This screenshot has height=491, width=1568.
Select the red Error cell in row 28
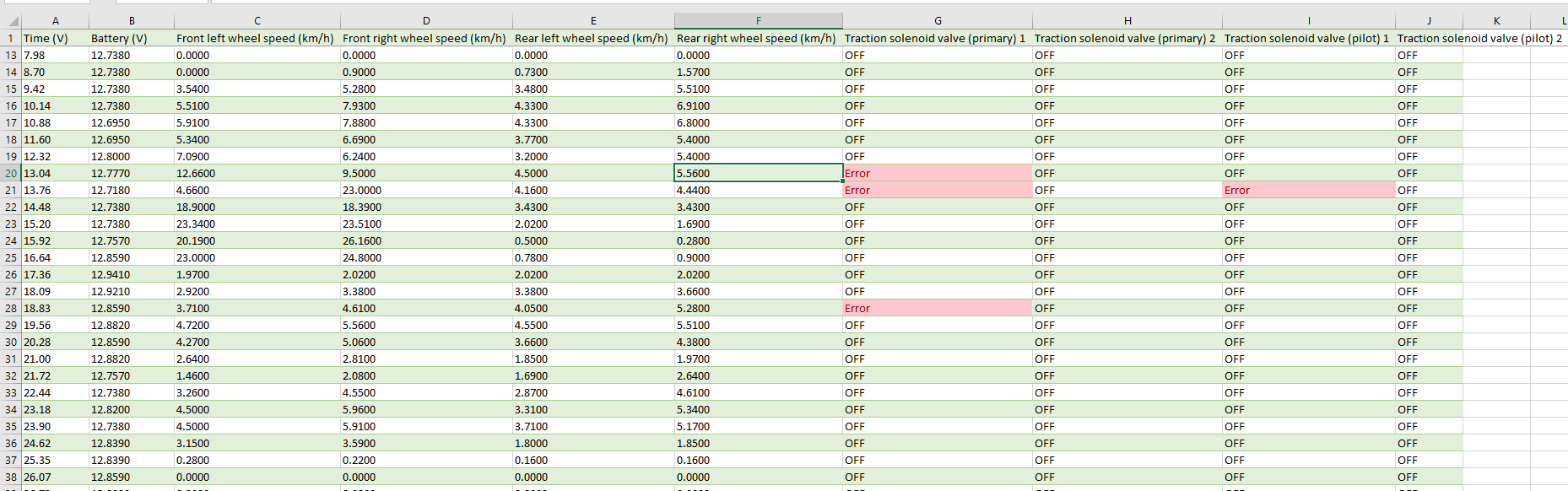coord(938,308)
